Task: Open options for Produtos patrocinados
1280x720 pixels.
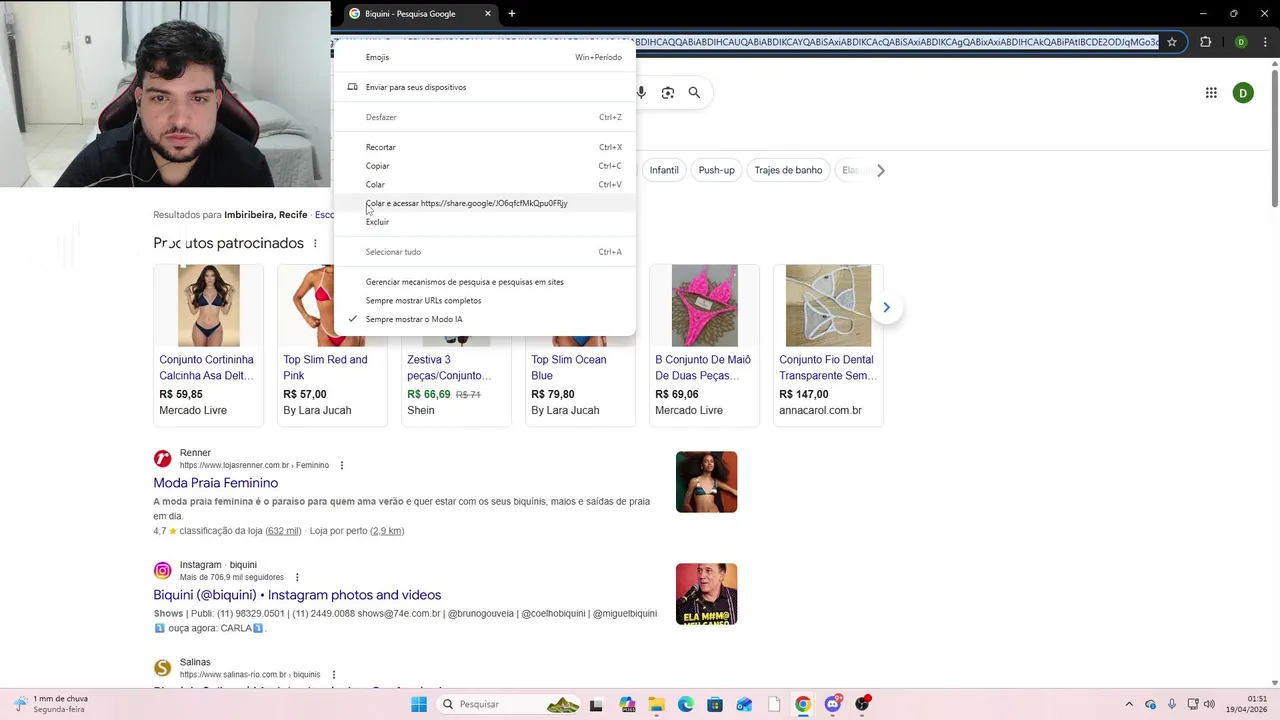Action: click(x=315, y=243)
